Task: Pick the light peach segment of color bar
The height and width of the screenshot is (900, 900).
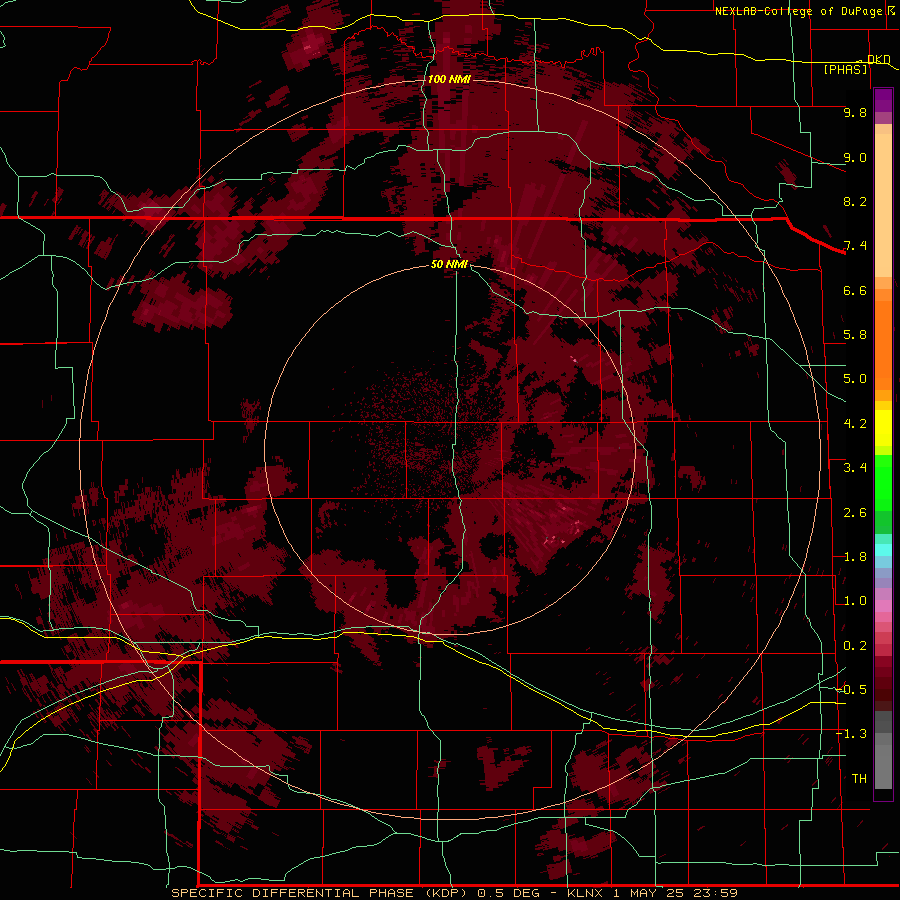Action: coord(883,205)
